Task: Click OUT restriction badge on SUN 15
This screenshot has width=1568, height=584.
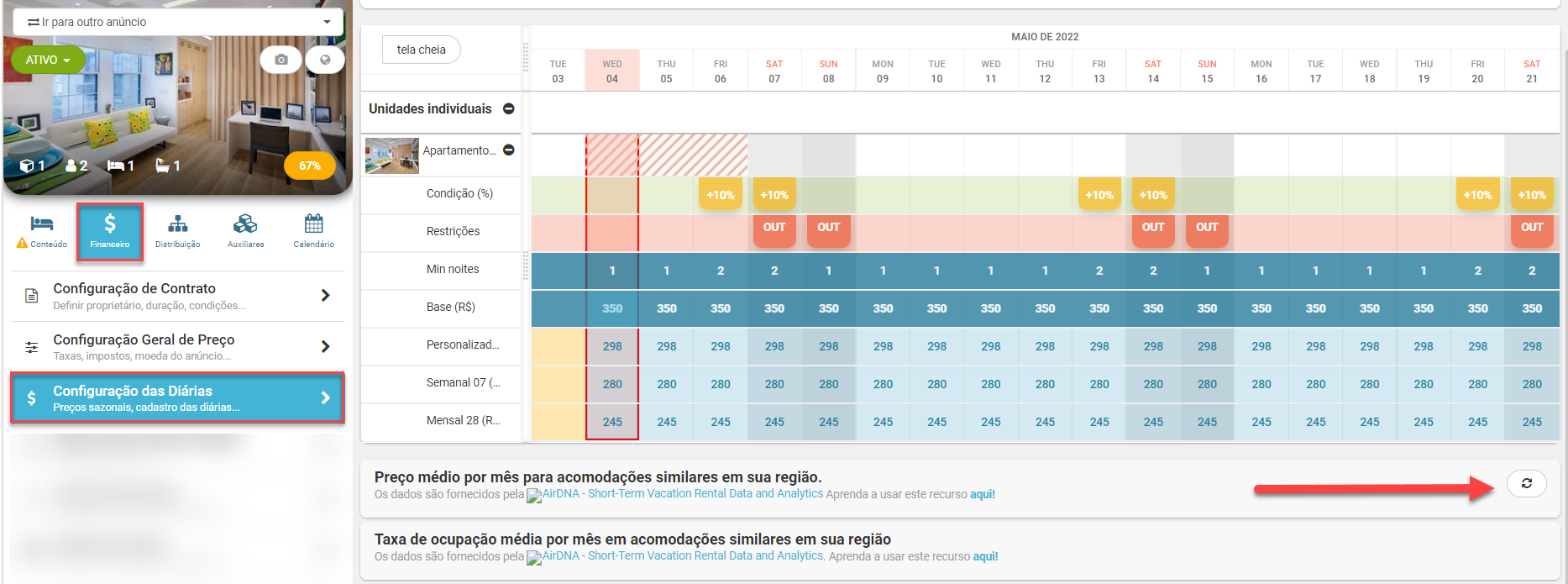Action: click(x=1207, y=229)
